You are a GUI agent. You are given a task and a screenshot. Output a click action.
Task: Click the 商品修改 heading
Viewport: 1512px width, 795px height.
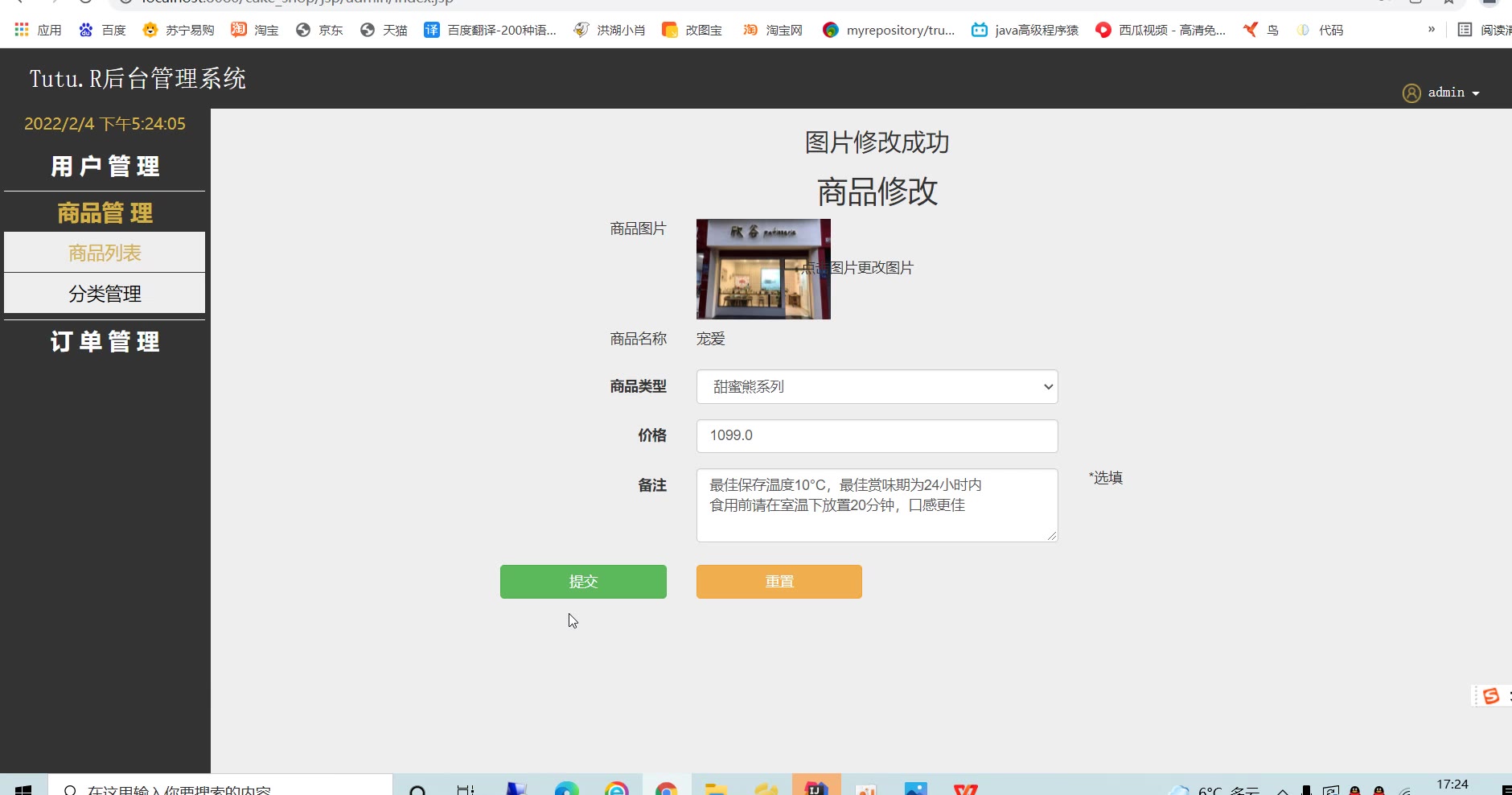[877, 192]
